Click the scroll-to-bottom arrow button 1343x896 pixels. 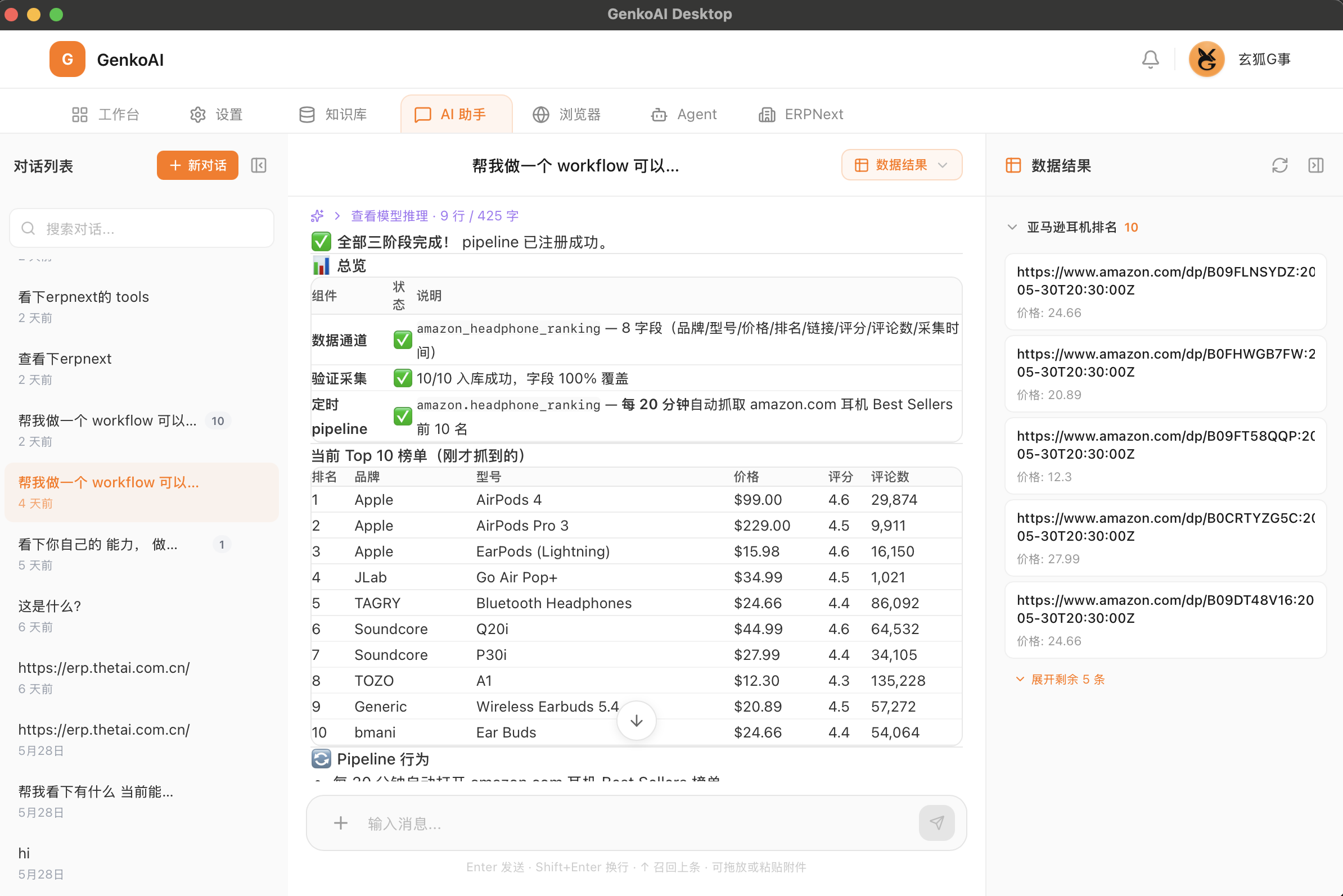click(636, 721)
